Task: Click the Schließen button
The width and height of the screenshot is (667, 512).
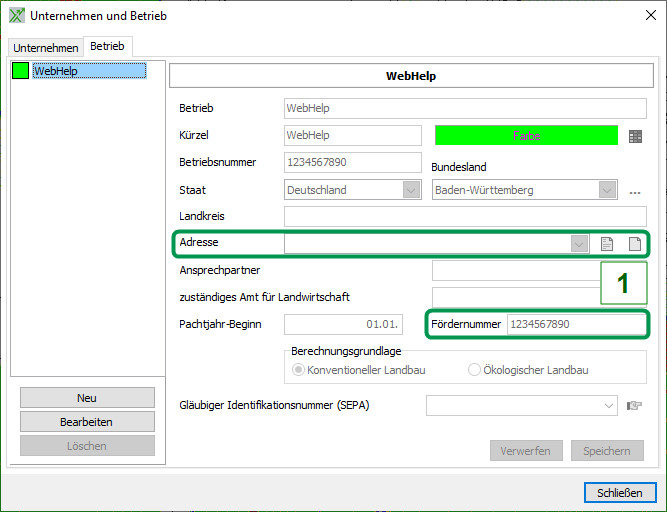Action: tap(619, 492)
